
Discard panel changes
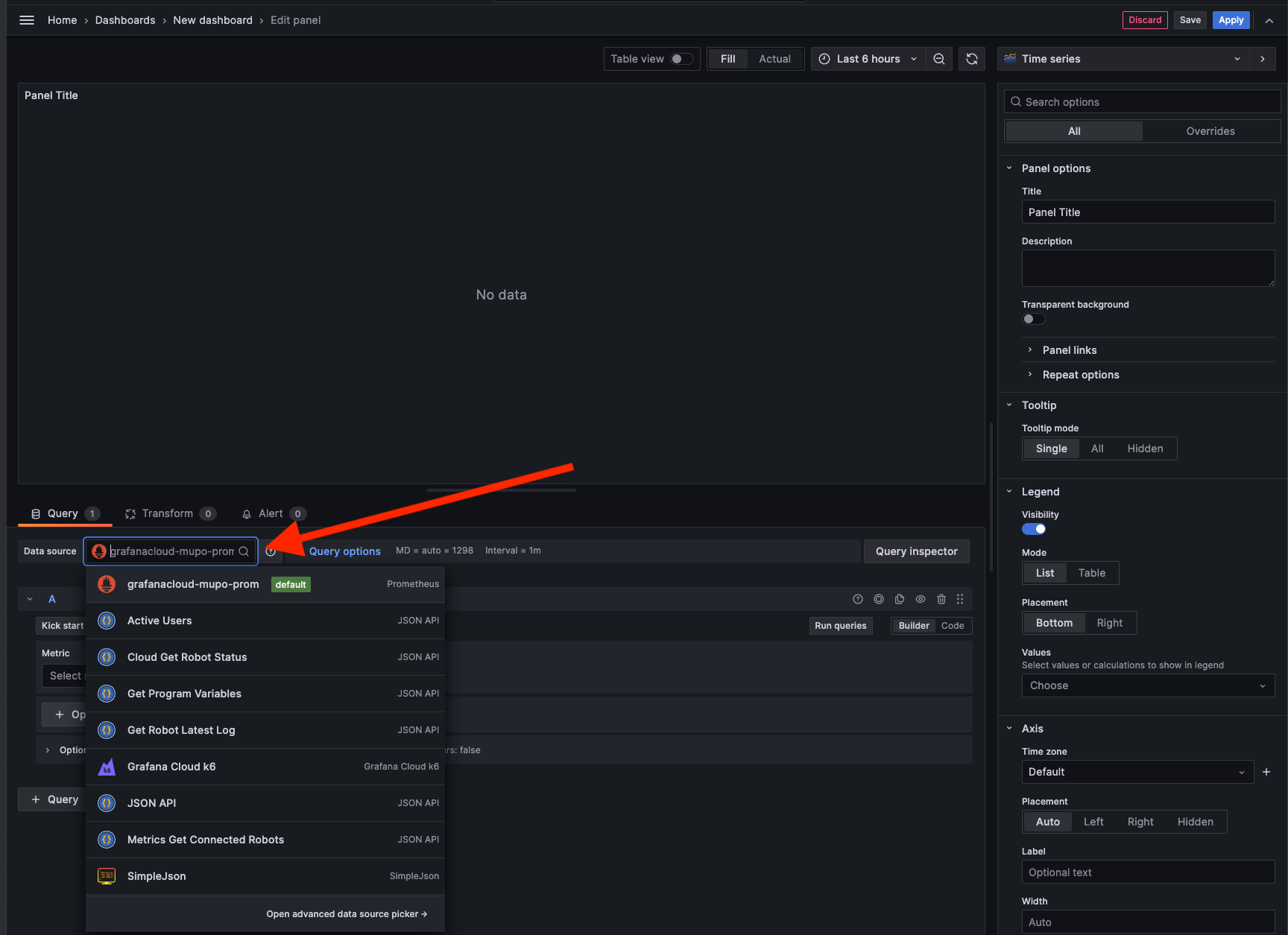tap(1145, 20)
